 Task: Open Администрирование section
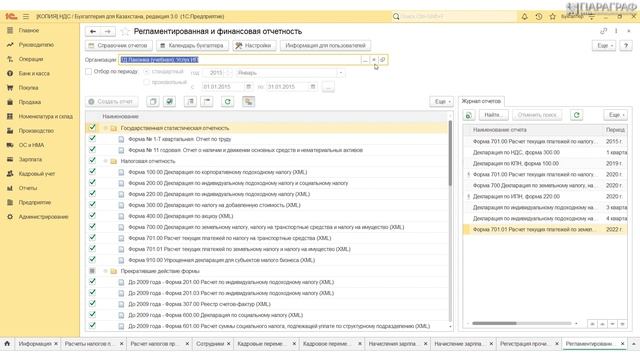pos(43,217)
